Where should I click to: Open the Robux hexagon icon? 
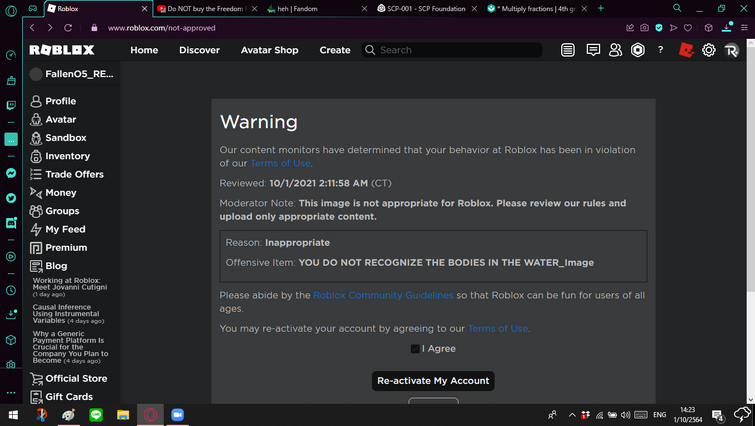tap(638, 50)
